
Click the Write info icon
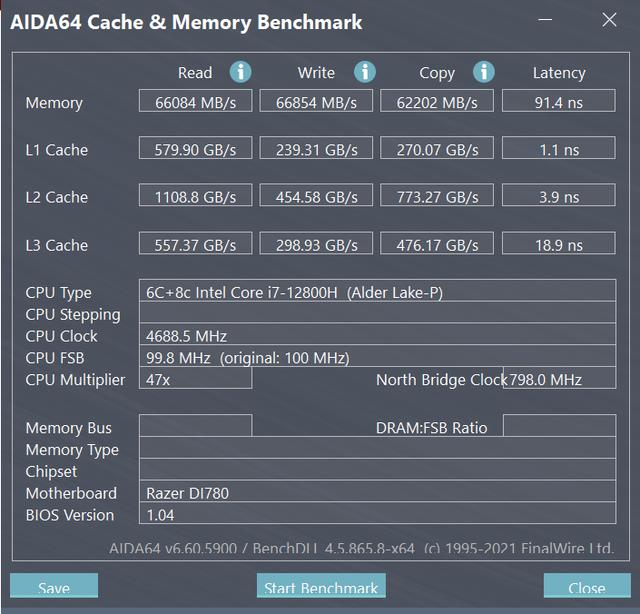[365, 71]
